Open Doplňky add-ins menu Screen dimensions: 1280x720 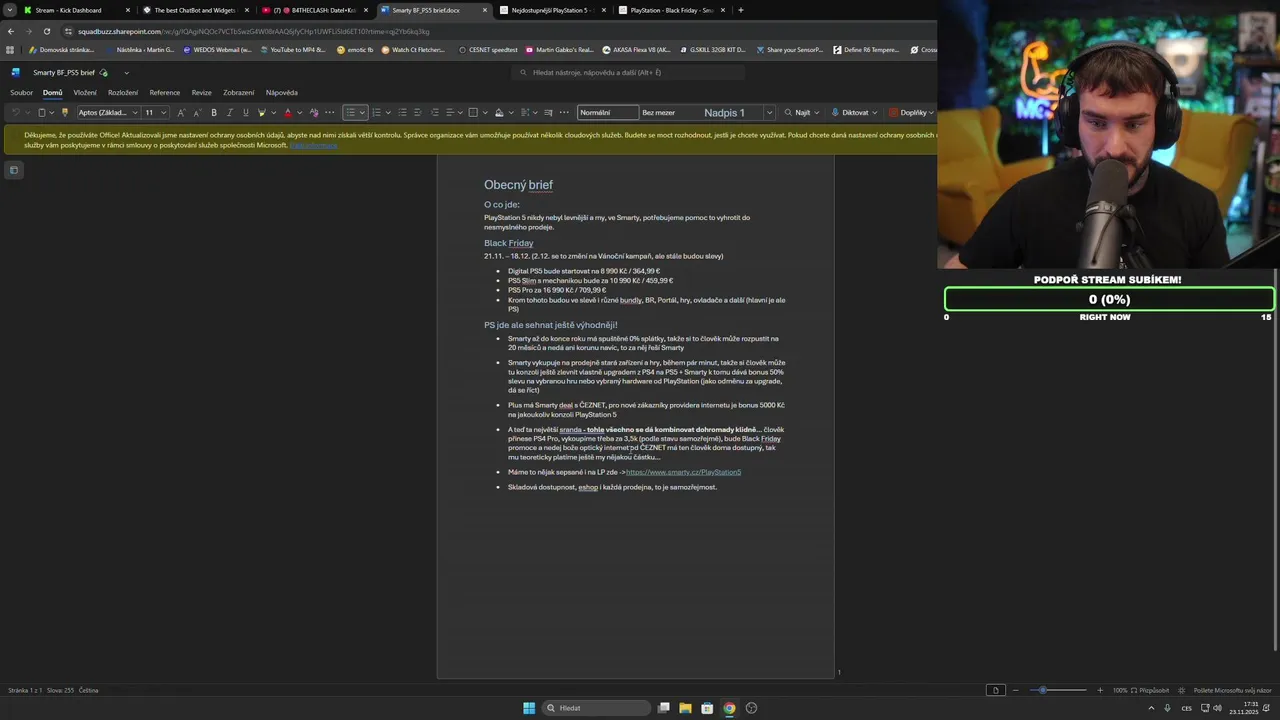point(911,112)
